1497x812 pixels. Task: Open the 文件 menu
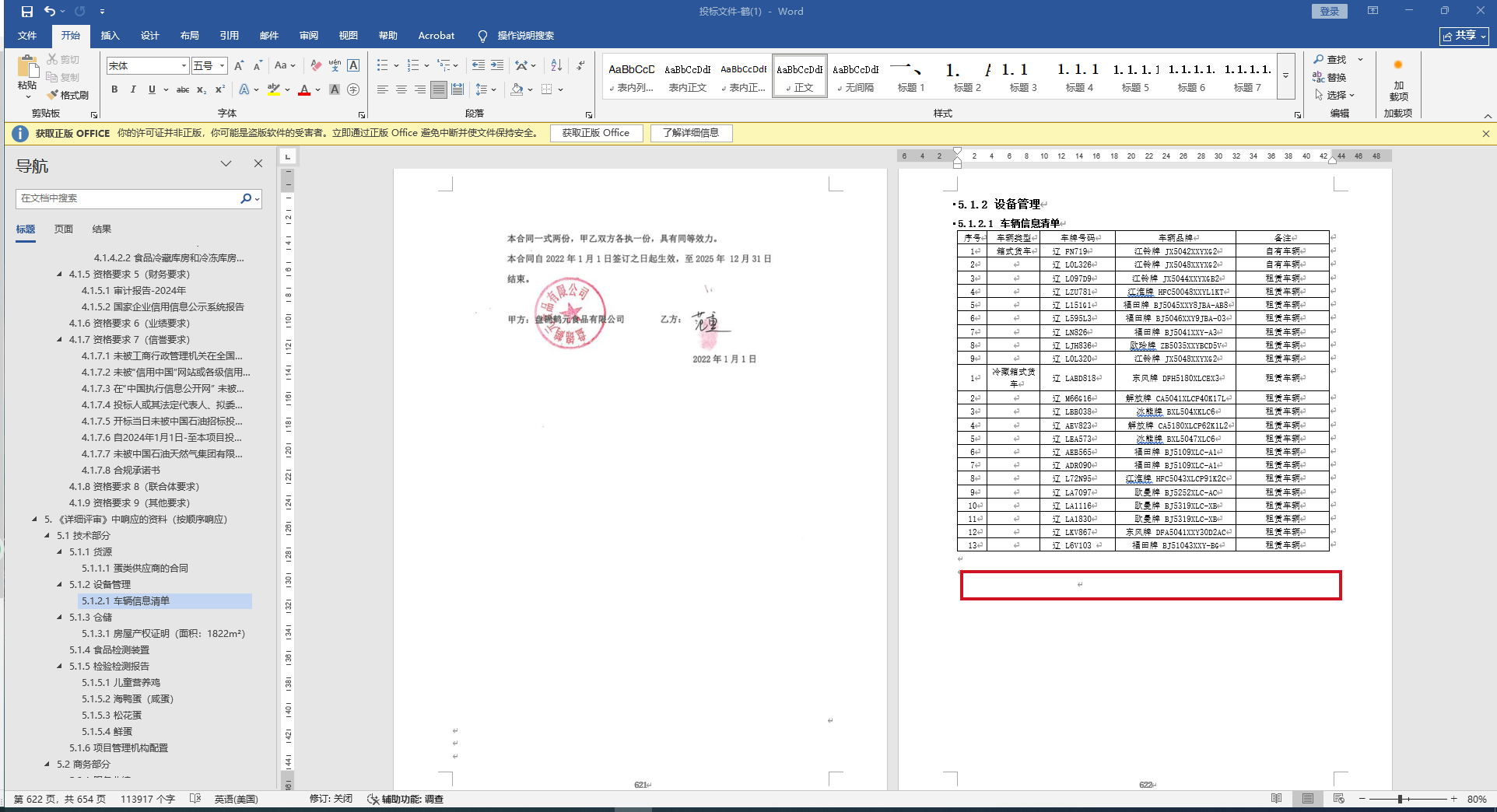pos(27,36)
